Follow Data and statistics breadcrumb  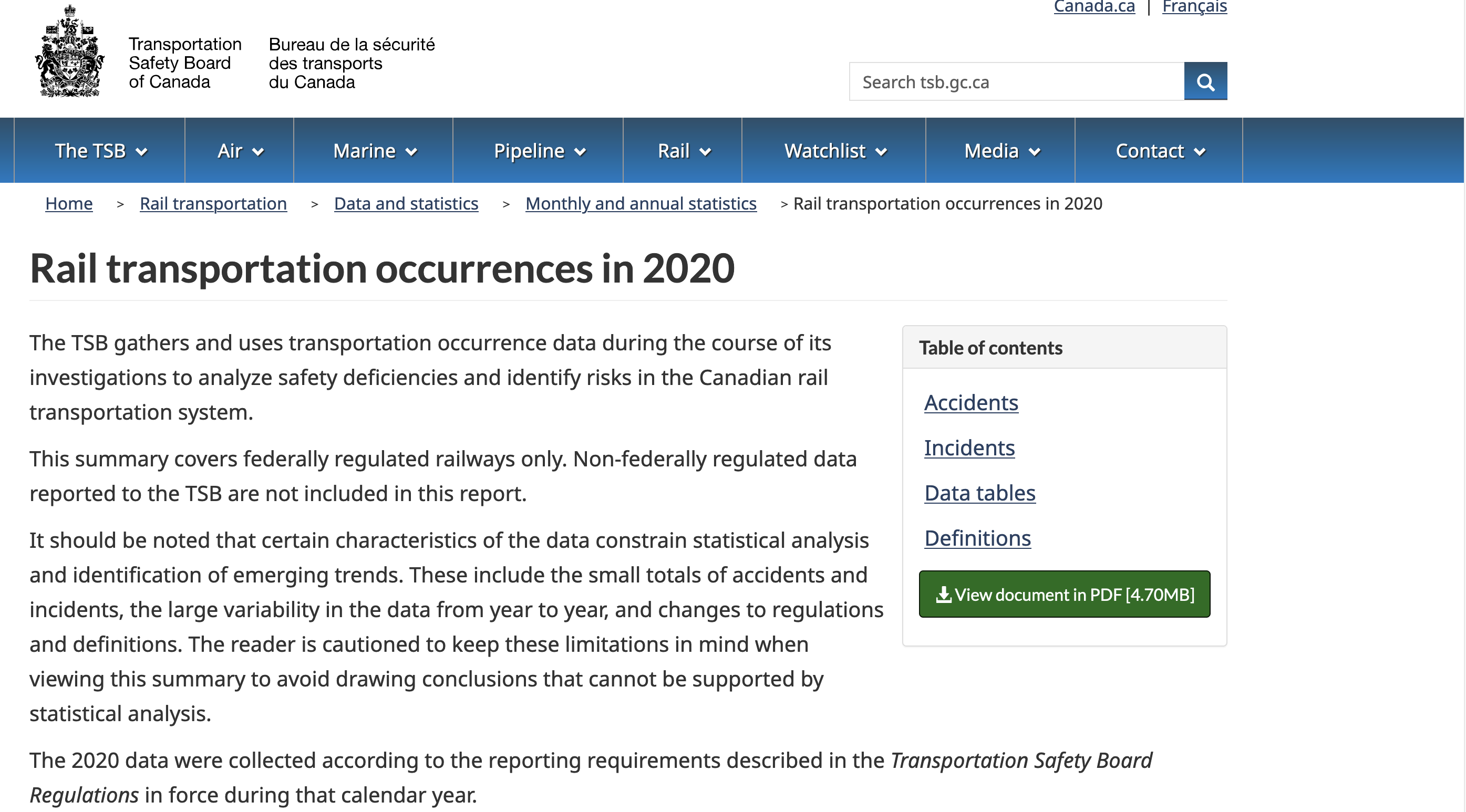pyautogui.click(x=406, y=204)
